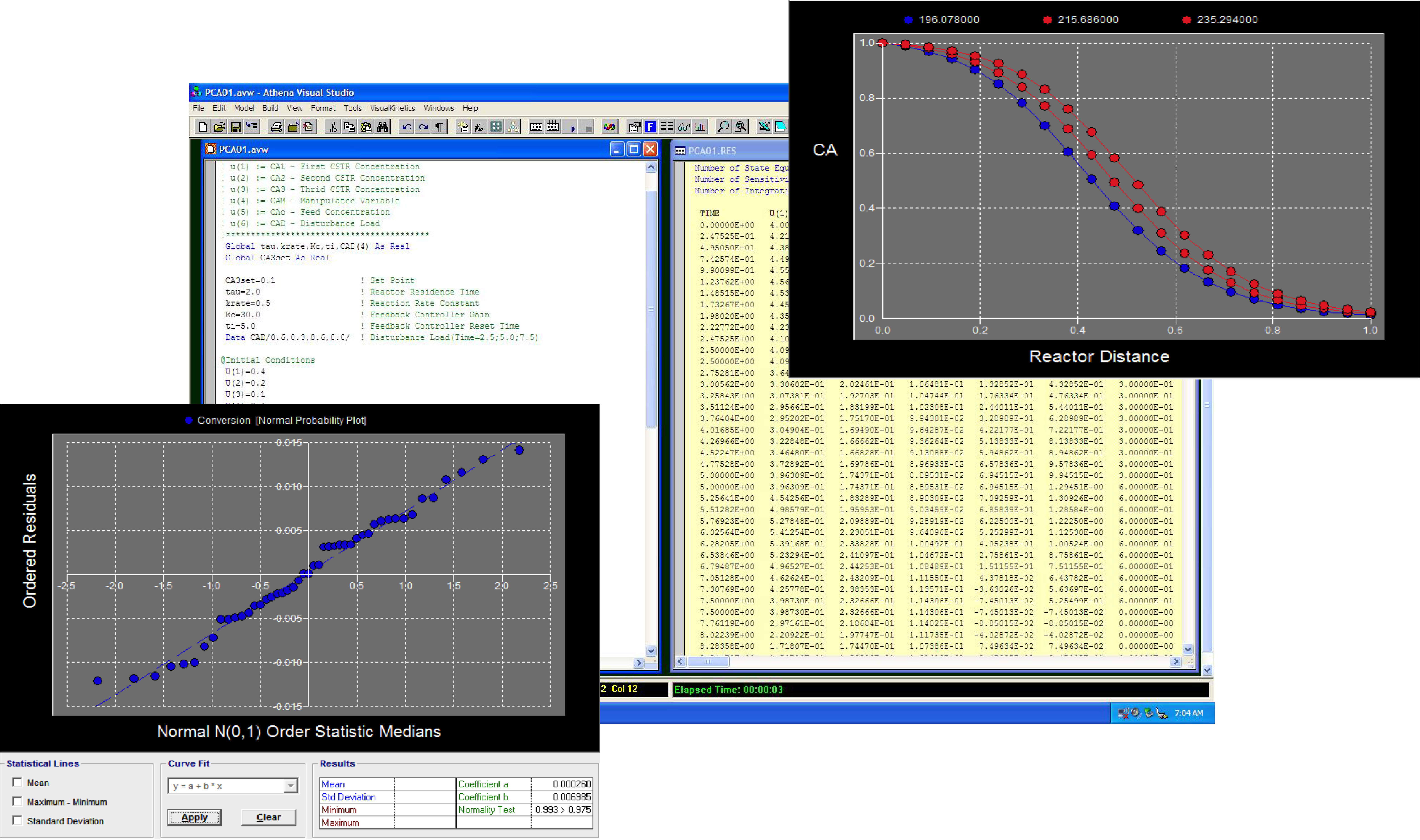Click the '@Initial Conditions' code line

pos(268,360)
